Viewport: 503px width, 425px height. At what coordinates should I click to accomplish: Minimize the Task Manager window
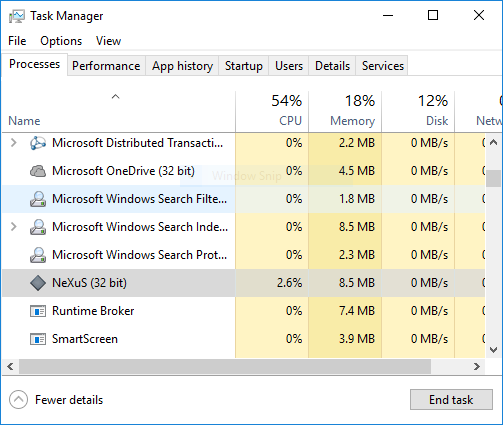[x=388, y=15]
